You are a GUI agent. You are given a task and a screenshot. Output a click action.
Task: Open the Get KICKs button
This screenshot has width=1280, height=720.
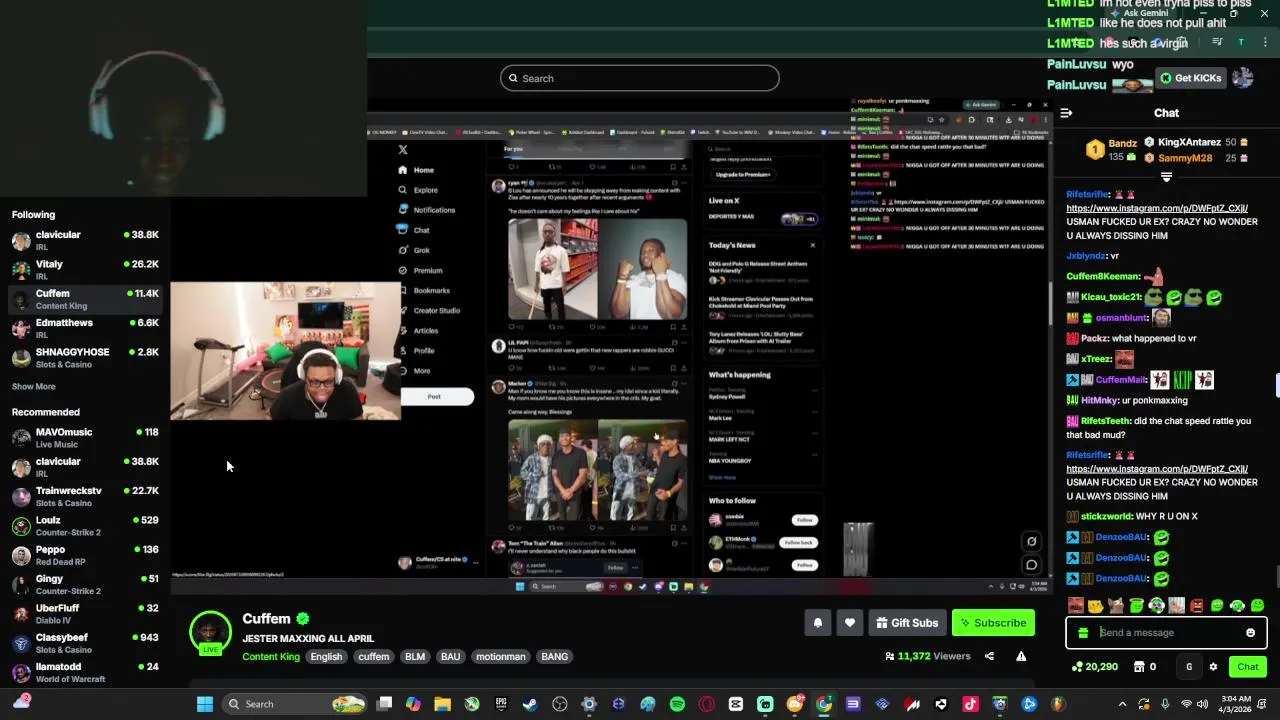point(1190,78)
